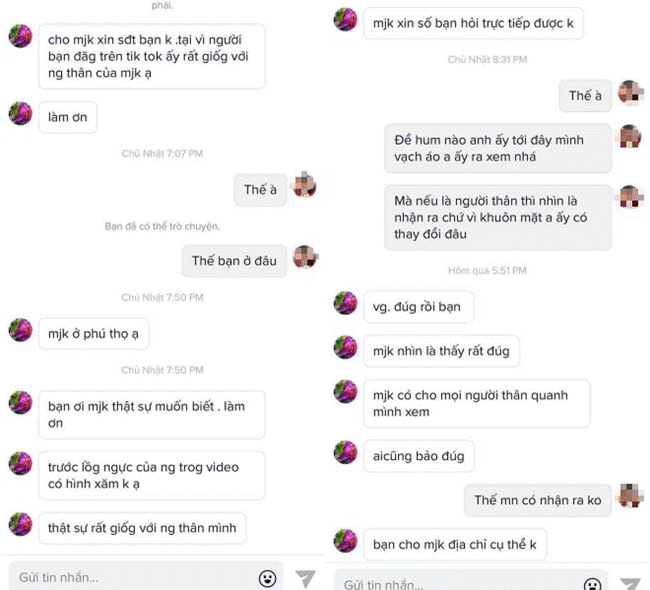Open purple flower avatar beside 'làm ơn'
This screenshot has height=590, width=650.
click(20, 113)
